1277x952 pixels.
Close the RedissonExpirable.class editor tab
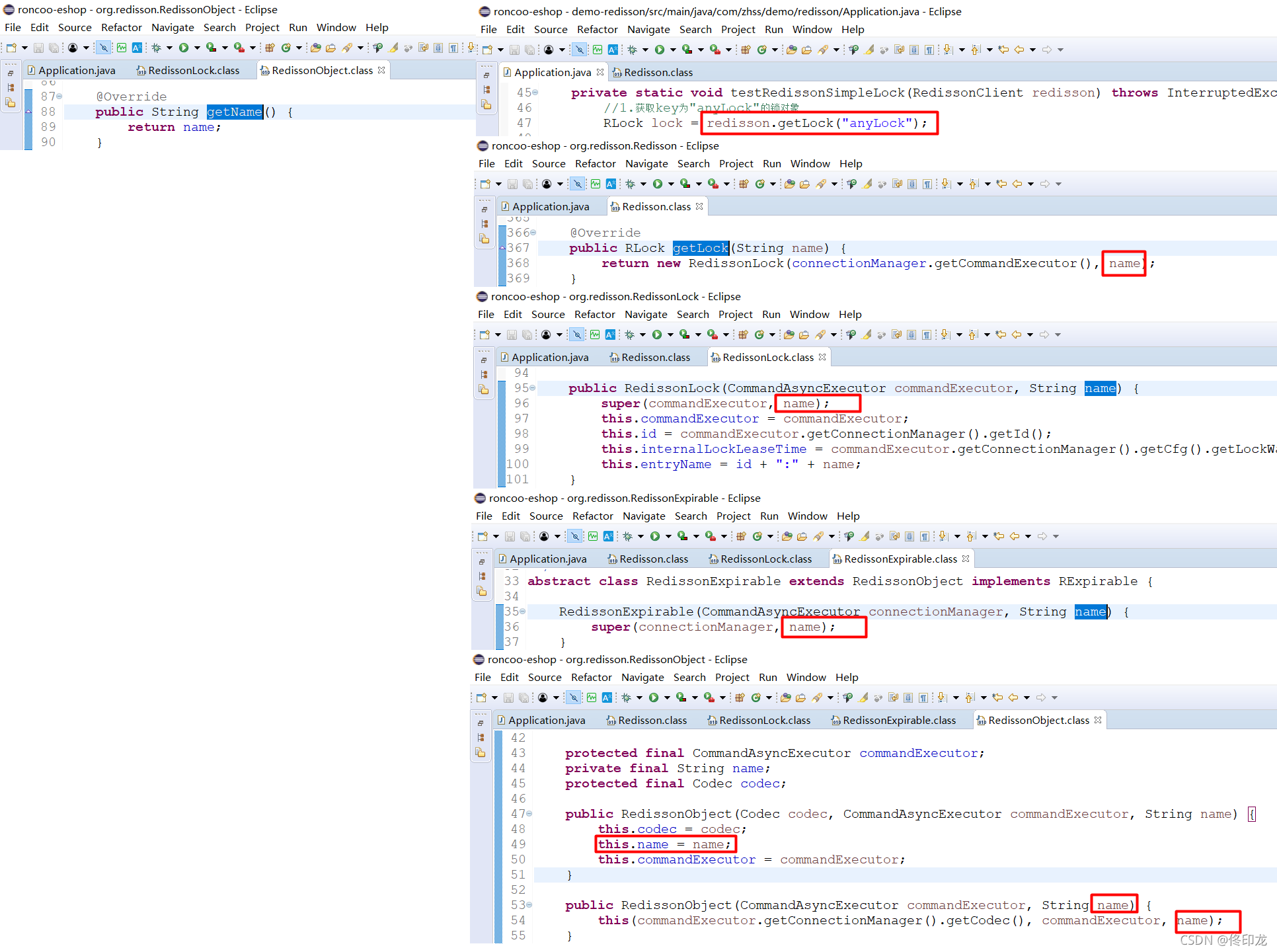coord(966,559)
